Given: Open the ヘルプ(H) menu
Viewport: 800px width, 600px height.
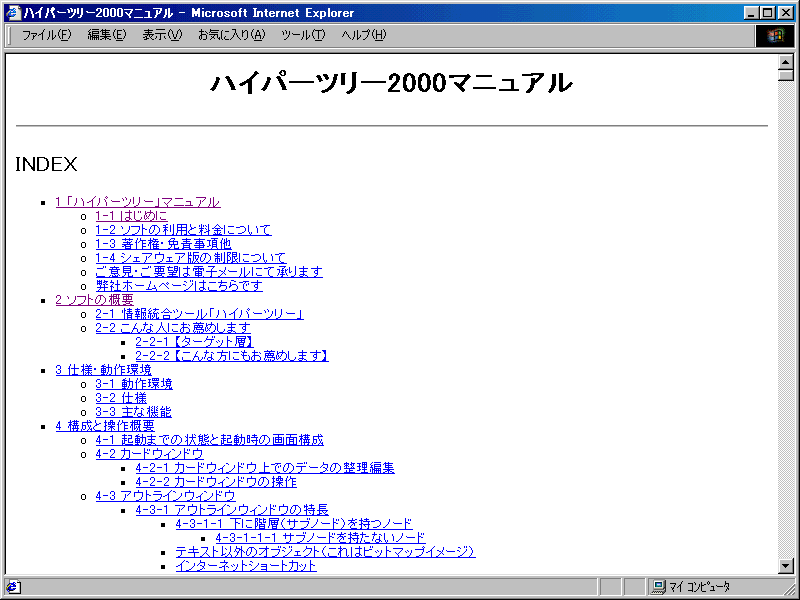Looking at the screenshot, I should (364, 35).
